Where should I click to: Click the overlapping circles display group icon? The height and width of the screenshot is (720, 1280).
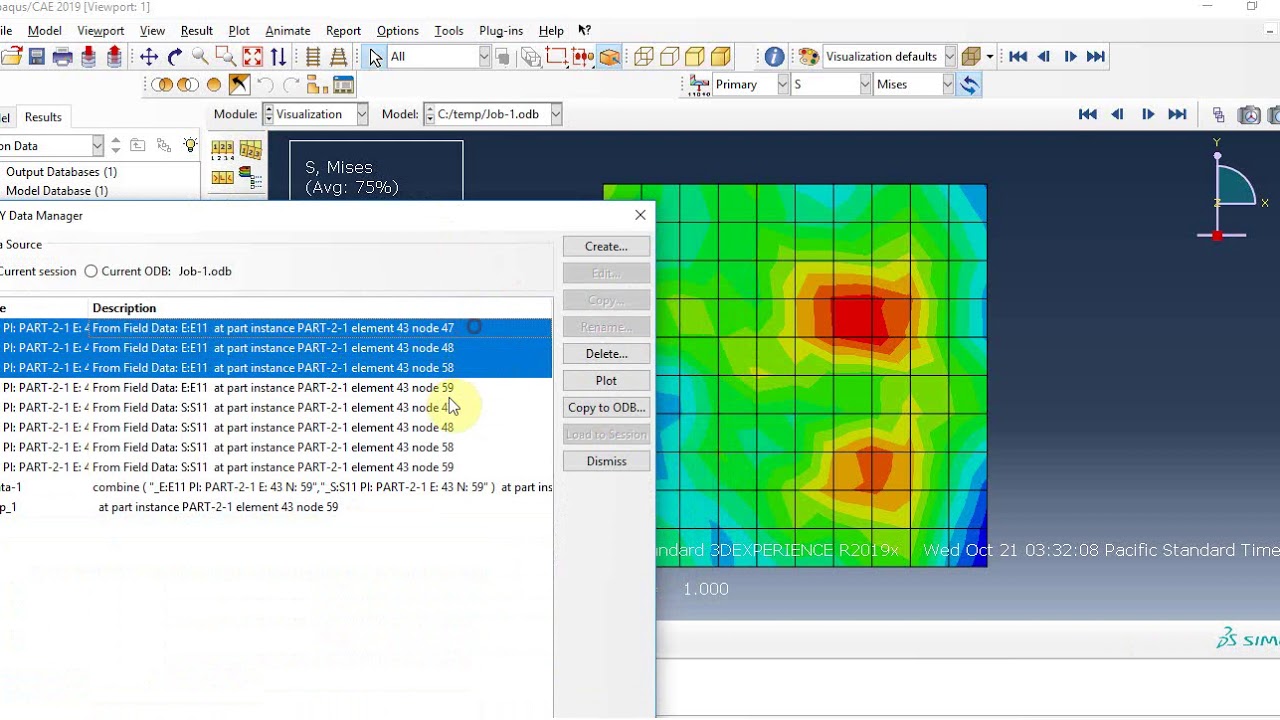(162, 85)
